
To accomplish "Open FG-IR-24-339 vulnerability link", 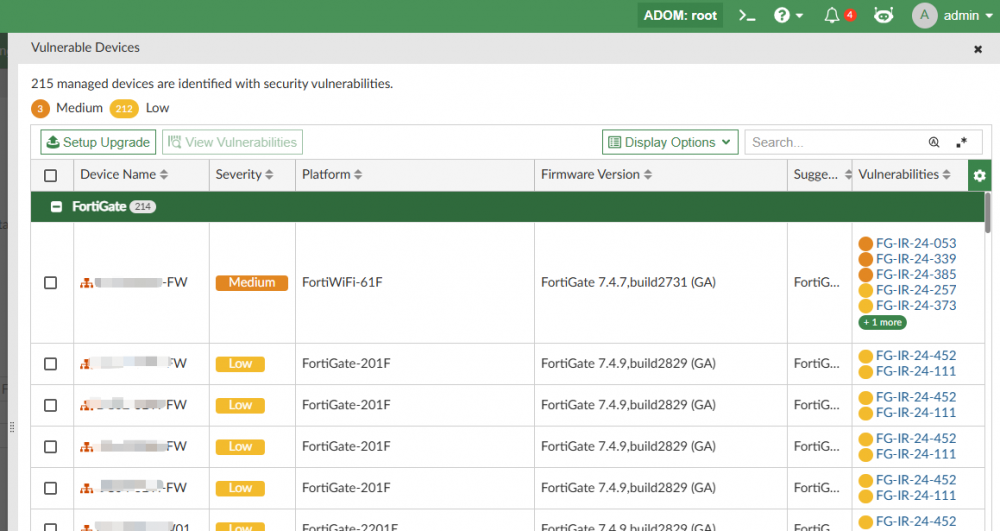I will (x=916, y=259).
